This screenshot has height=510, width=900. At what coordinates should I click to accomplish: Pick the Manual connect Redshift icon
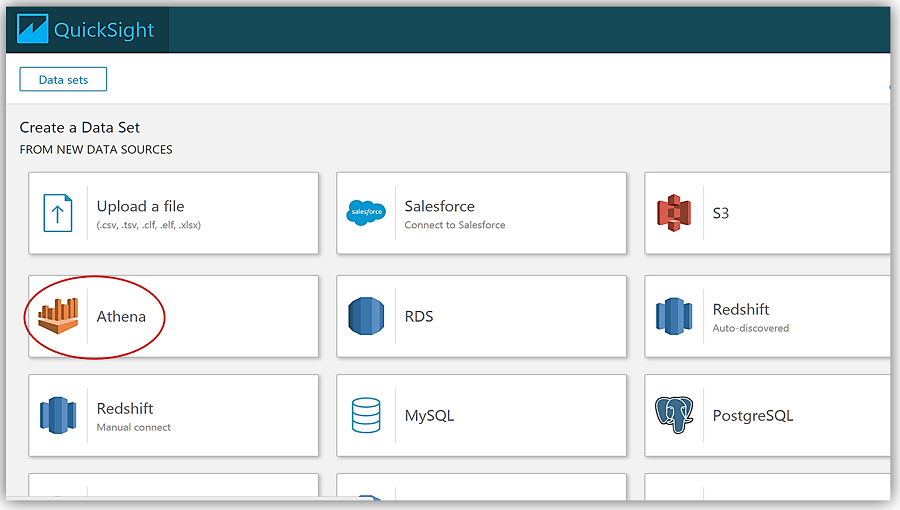(58, 415)
